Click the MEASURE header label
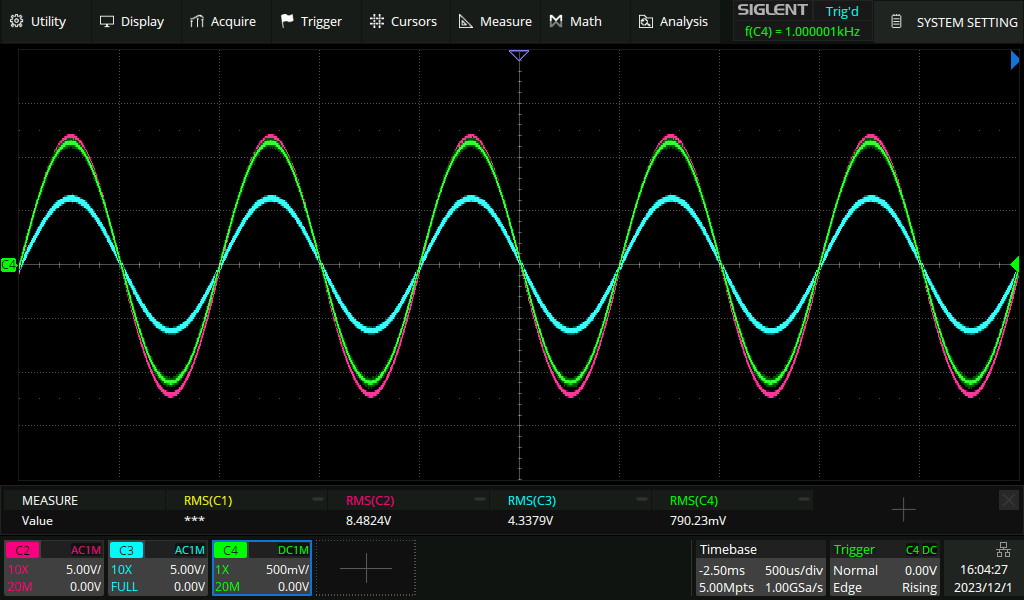The height and width of the screenshot is (600, 1024). pyautogui.click(x=50, y=501)
